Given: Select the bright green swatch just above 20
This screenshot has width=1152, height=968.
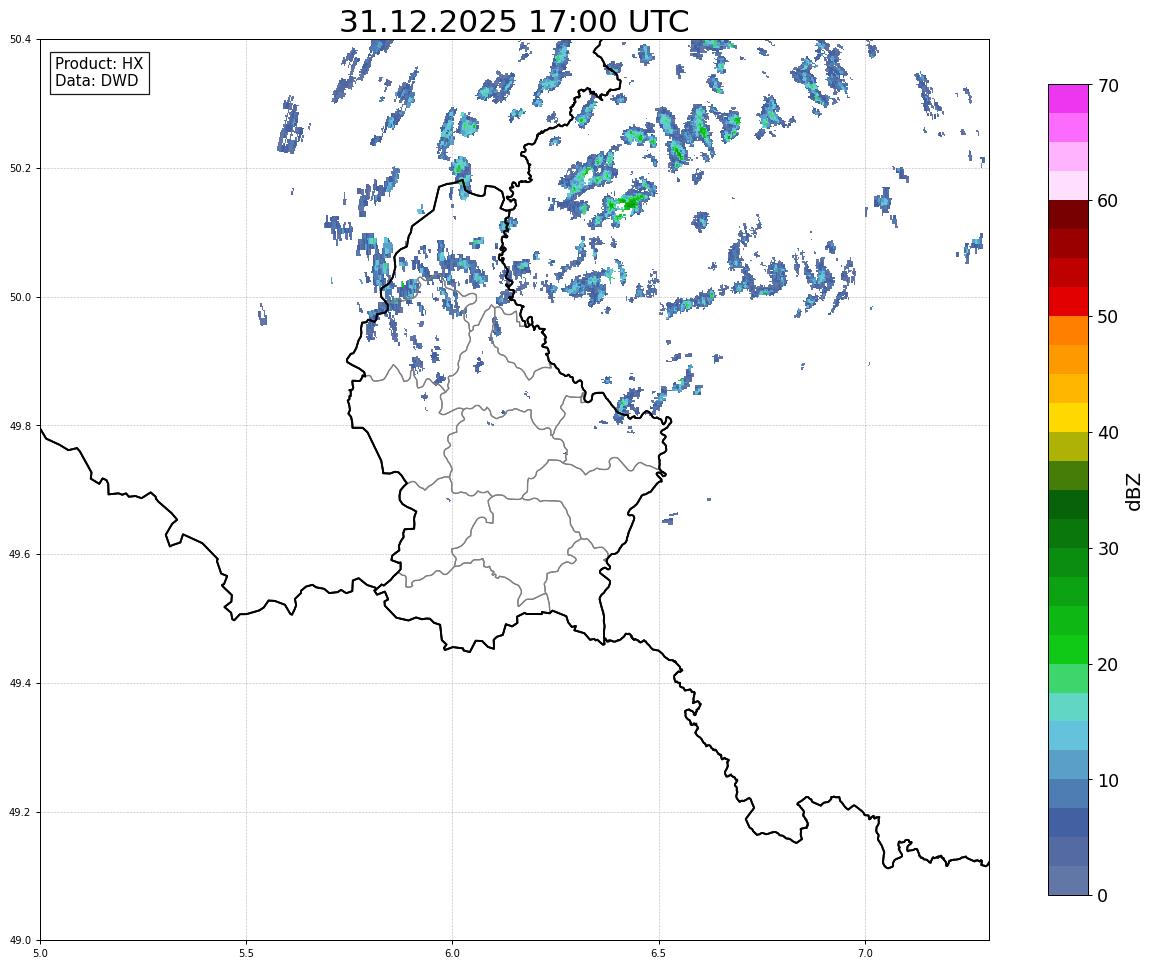Looking at the screenshot, I should pyautogui.click(x=1068, y=649).
